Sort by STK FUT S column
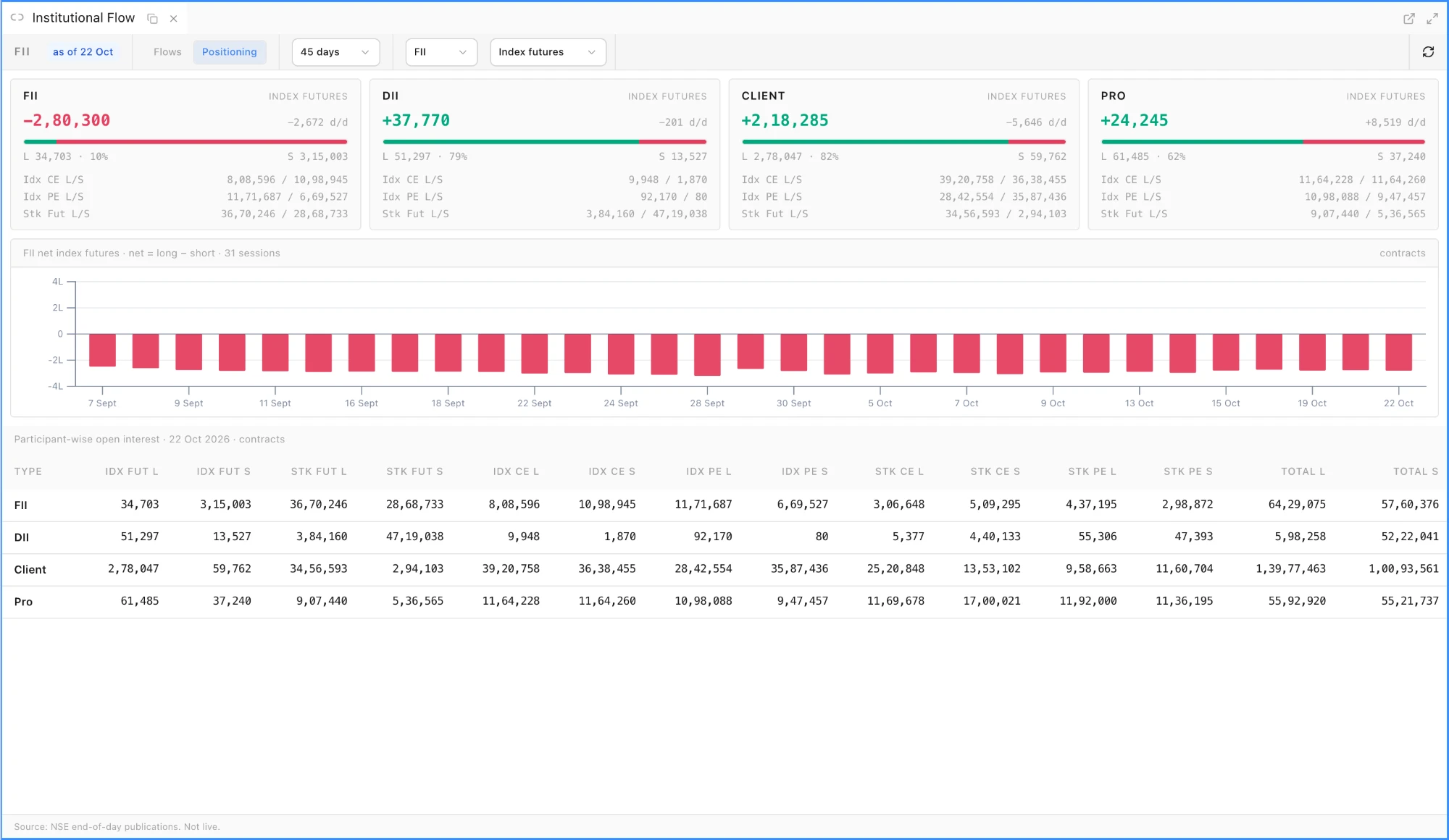The image size is (1449, 840). [x=414, y=471]
